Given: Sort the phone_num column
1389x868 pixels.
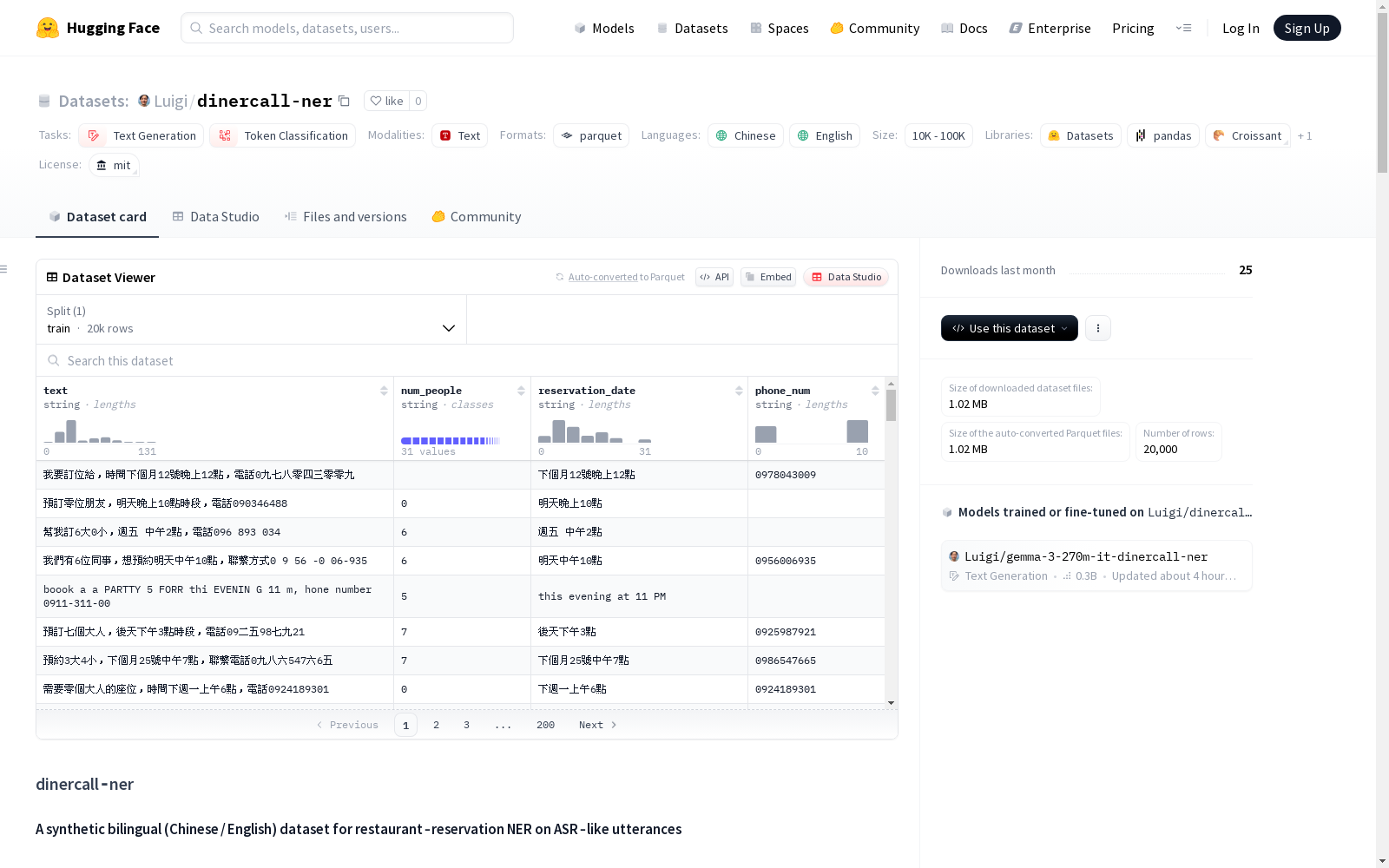Looking at the screenshot, I should (875, 391).
